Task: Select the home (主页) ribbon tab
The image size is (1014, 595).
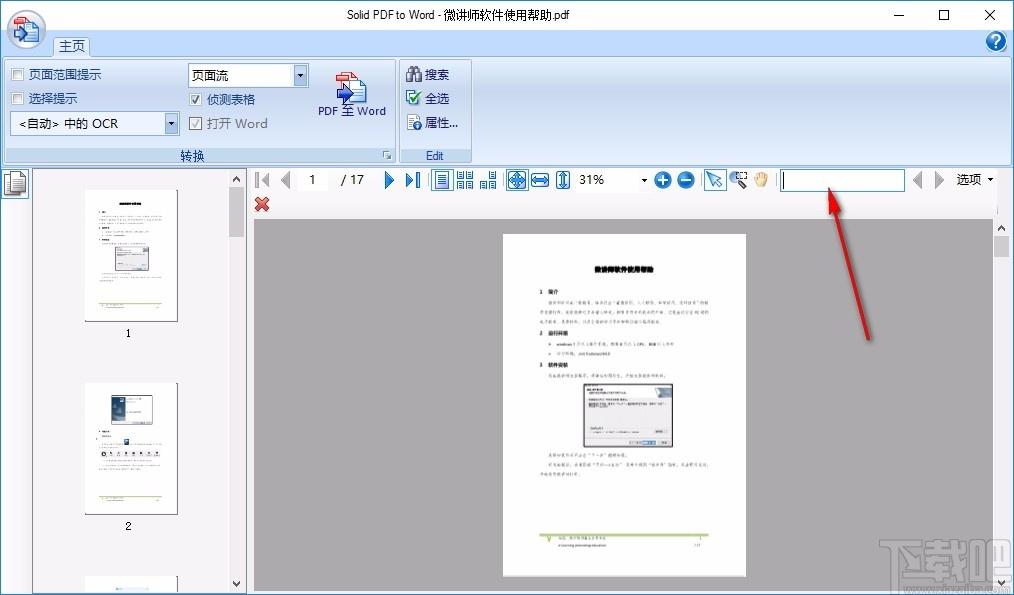Action: pyautogui.click(x=72, y=46)
